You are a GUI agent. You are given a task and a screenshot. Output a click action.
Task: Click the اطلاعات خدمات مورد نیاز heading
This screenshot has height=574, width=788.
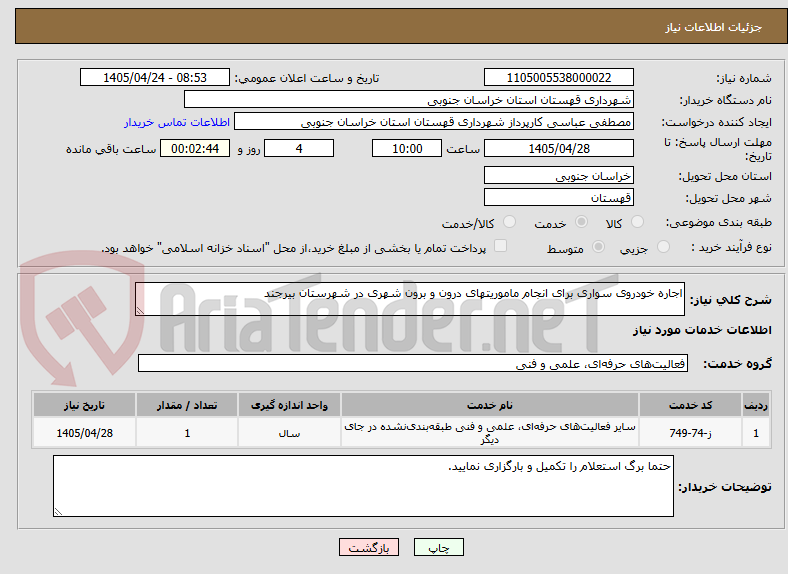[702, 330]
